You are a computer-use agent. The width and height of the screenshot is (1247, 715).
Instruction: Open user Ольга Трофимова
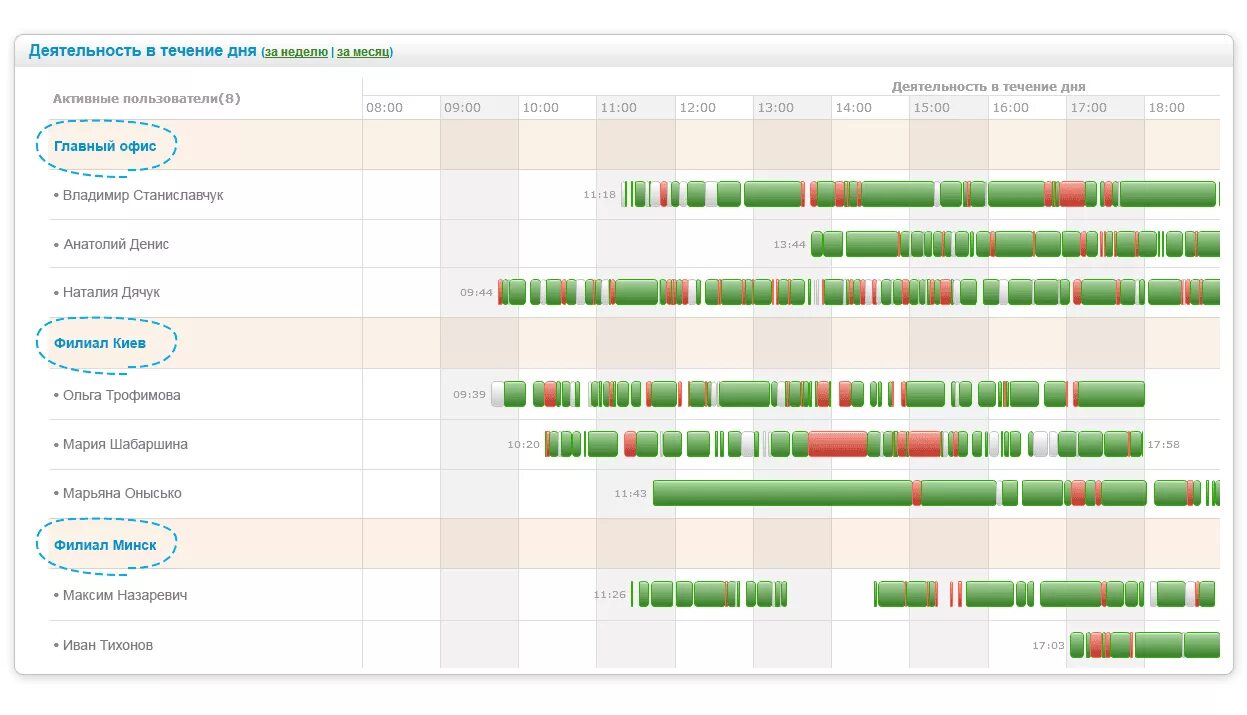point(121,395)
